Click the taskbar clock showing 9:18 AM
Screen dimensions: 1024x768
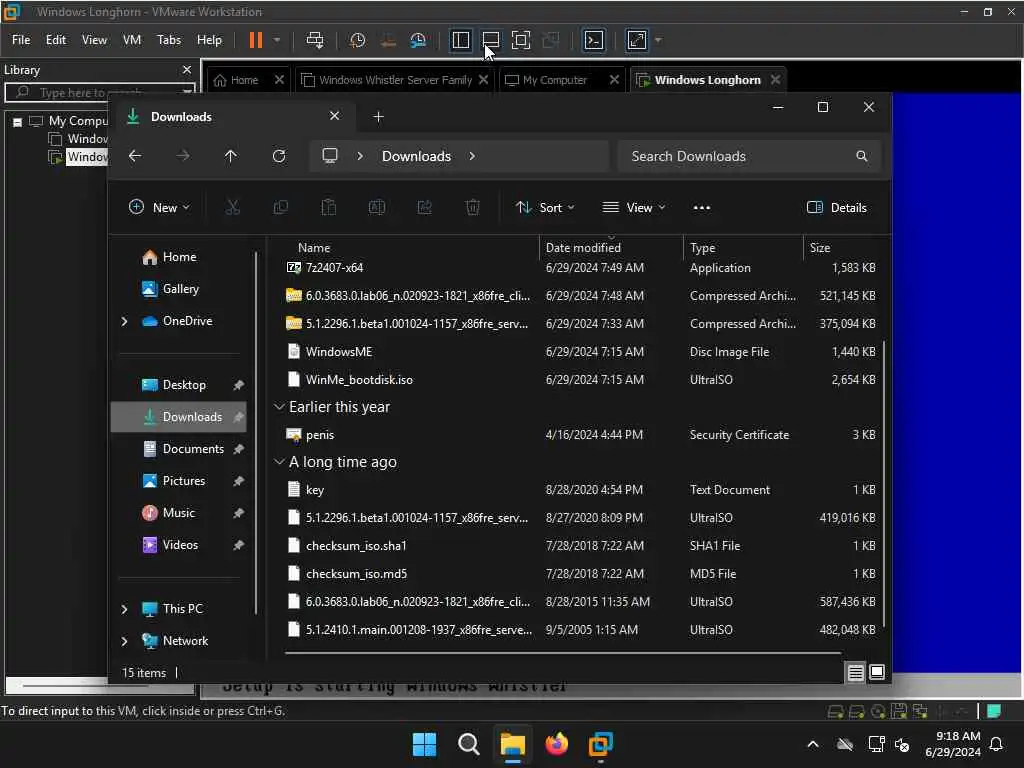(x=953, y=744)
